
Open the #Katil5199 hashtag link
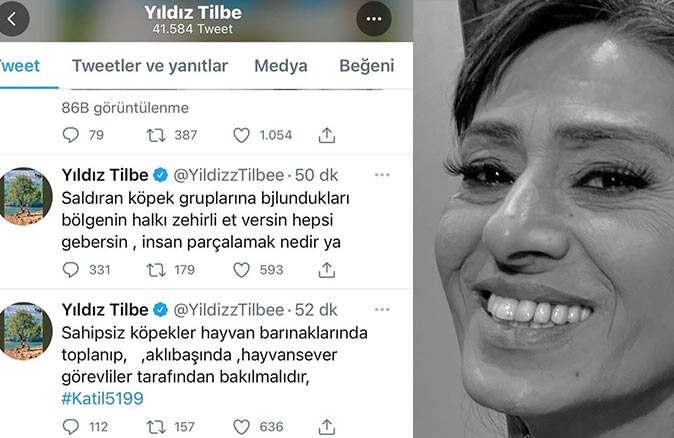102,398
